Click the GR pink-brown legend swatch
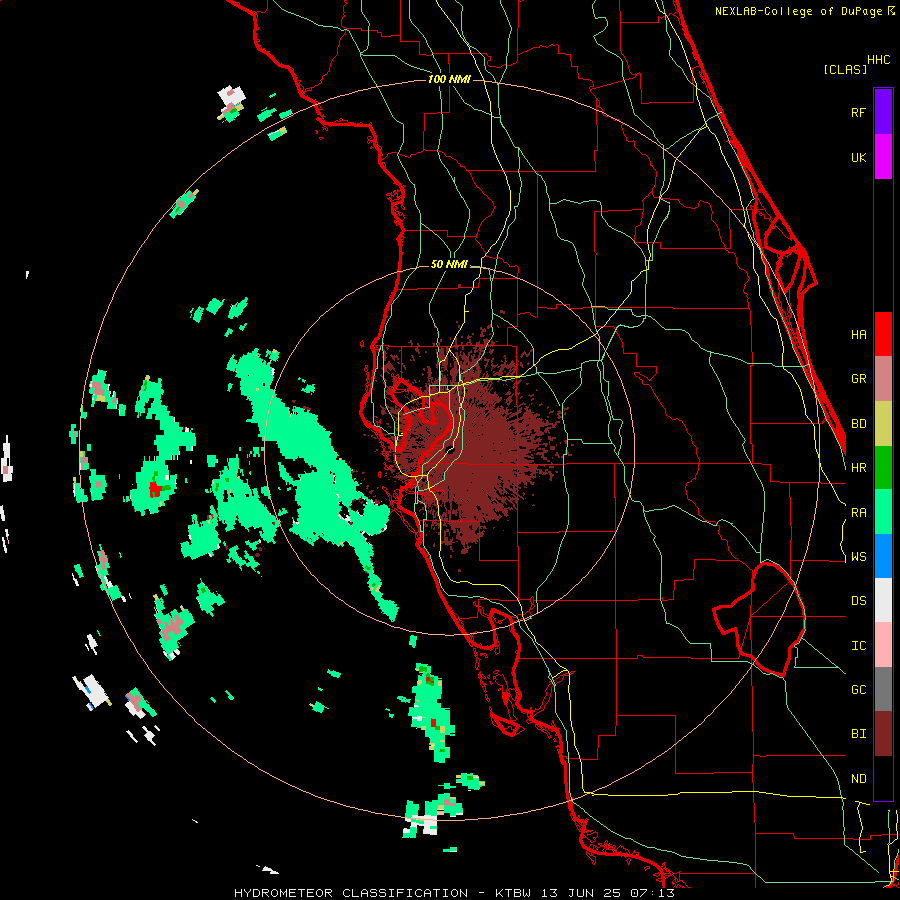 (883, 379)
